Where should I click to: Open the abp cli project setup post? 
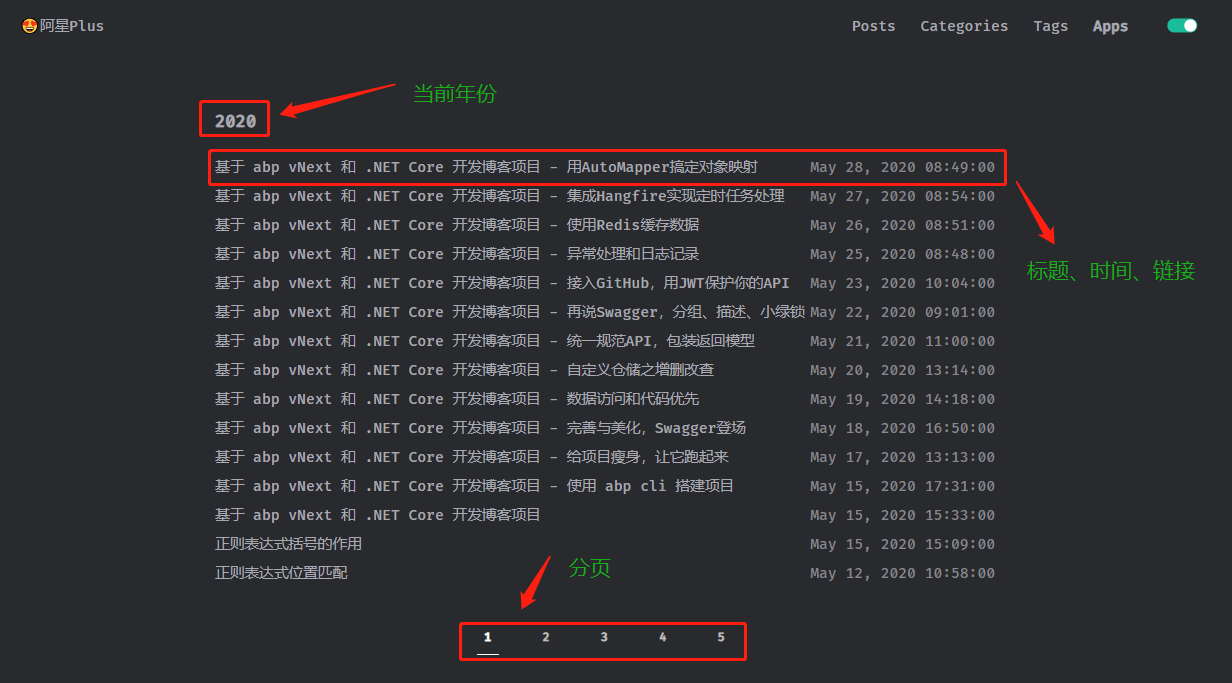(x=474, y=486)
